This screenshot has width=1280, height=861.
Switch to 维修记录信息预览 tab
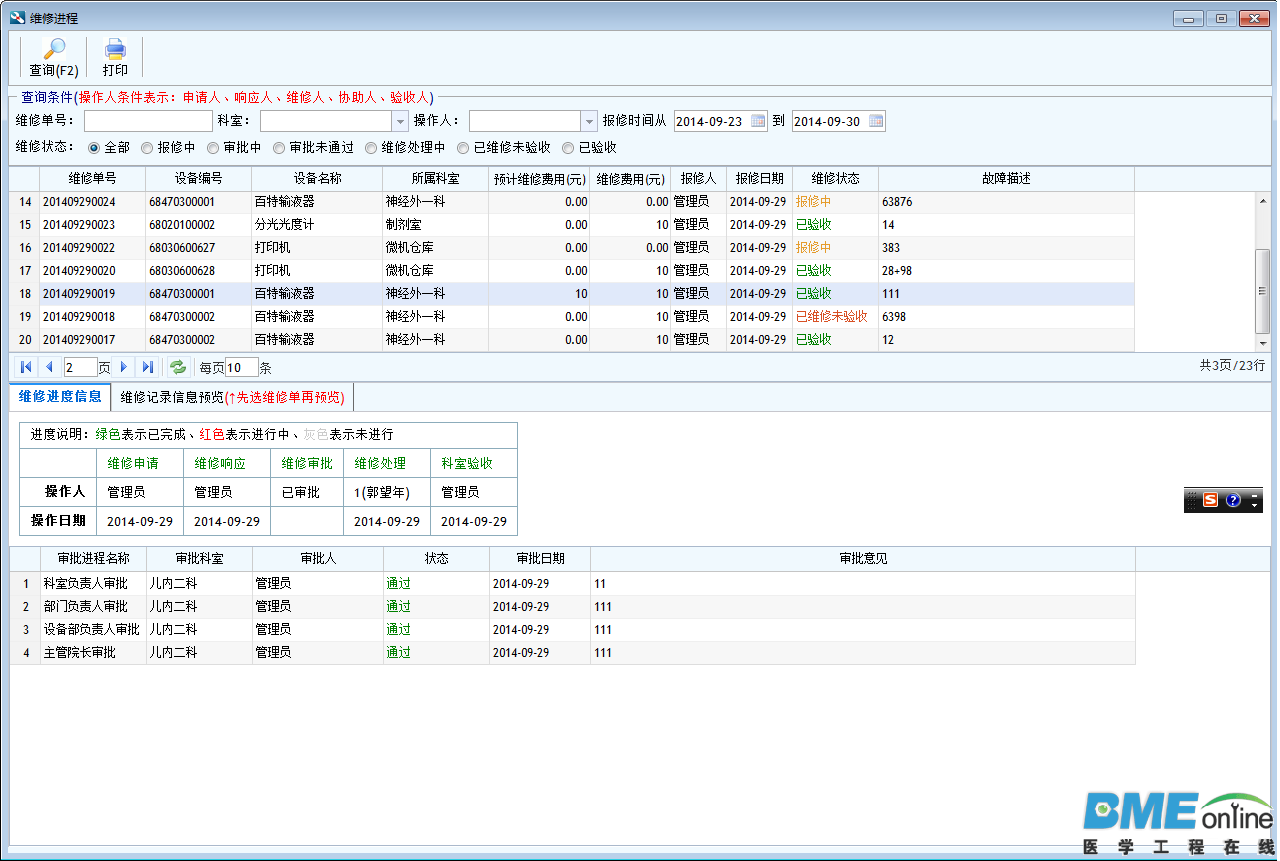[232, 397]
